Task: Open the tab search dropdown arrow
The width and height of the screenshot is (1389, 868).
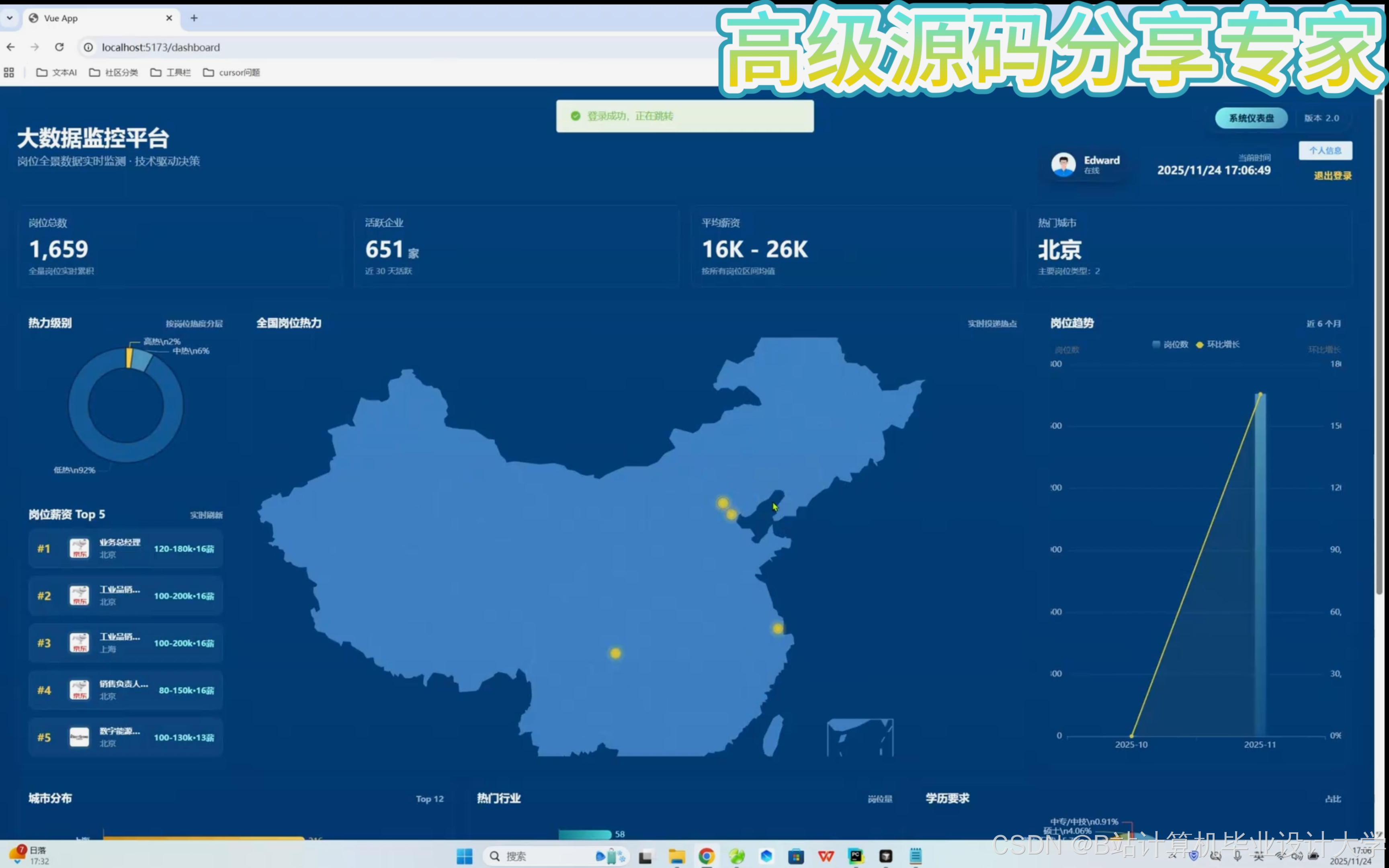Action: tap(10, 18)
